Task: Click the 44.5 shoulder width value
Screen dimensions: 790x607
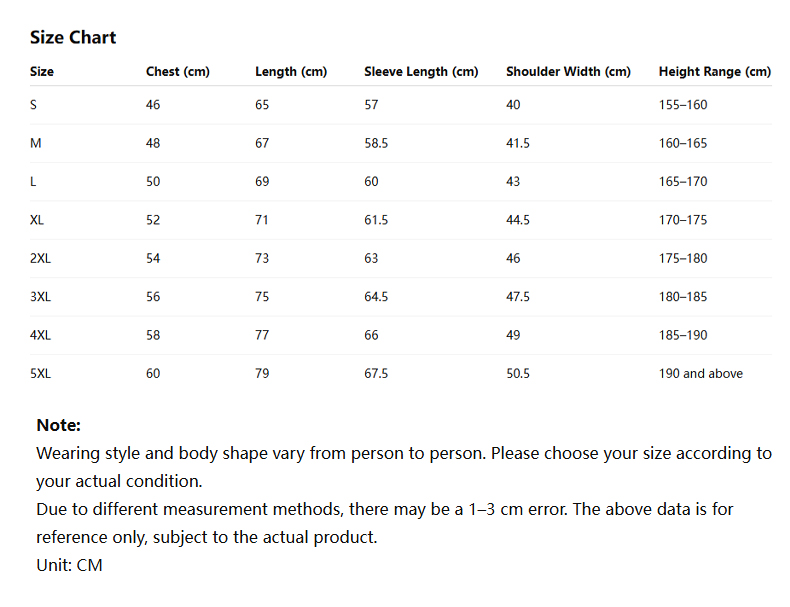Action: tap(518, 220)
